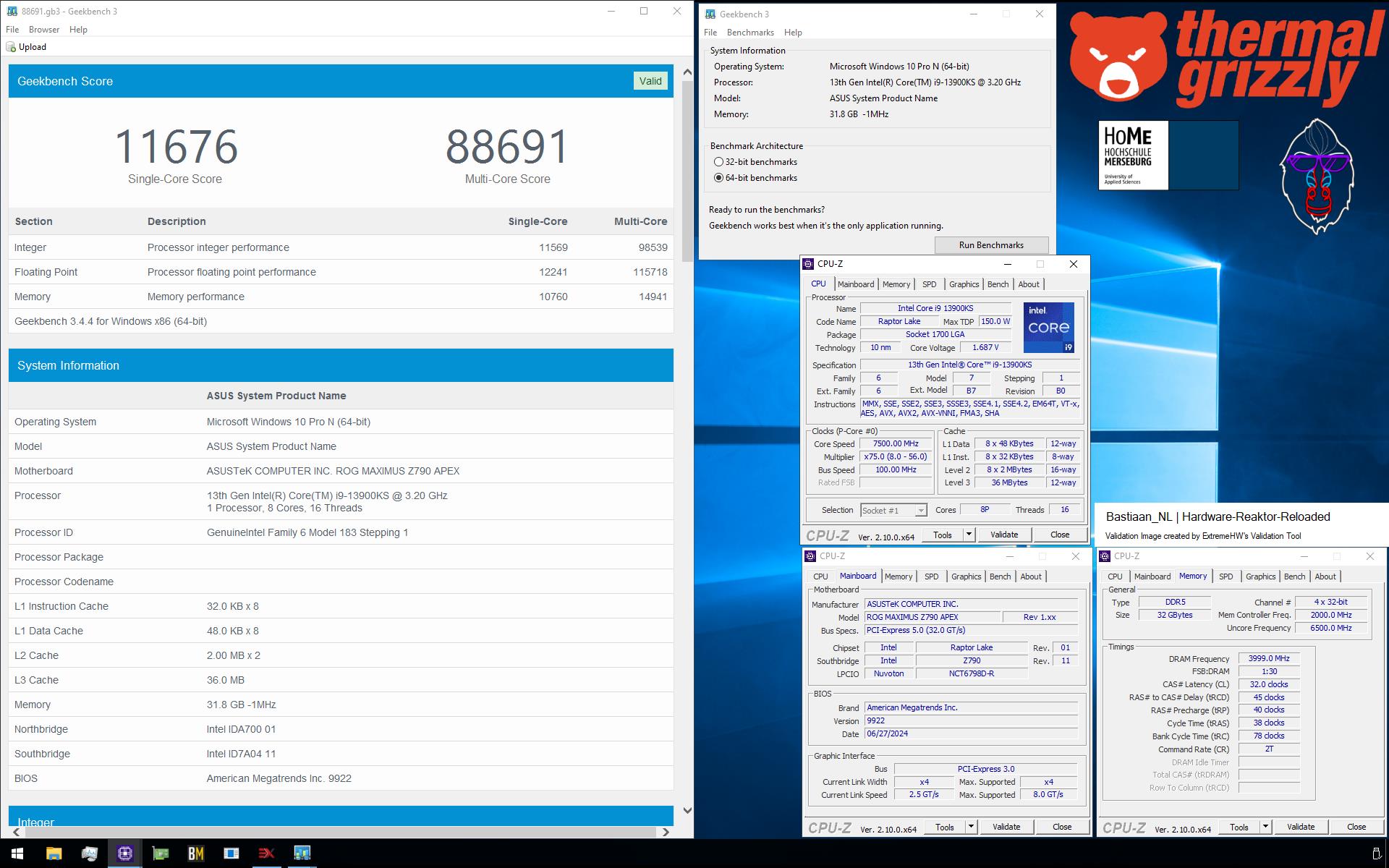Open Graphics tab in CPU-Z Mainboard window
The image size is (1389, 868).
coord(967,576)
